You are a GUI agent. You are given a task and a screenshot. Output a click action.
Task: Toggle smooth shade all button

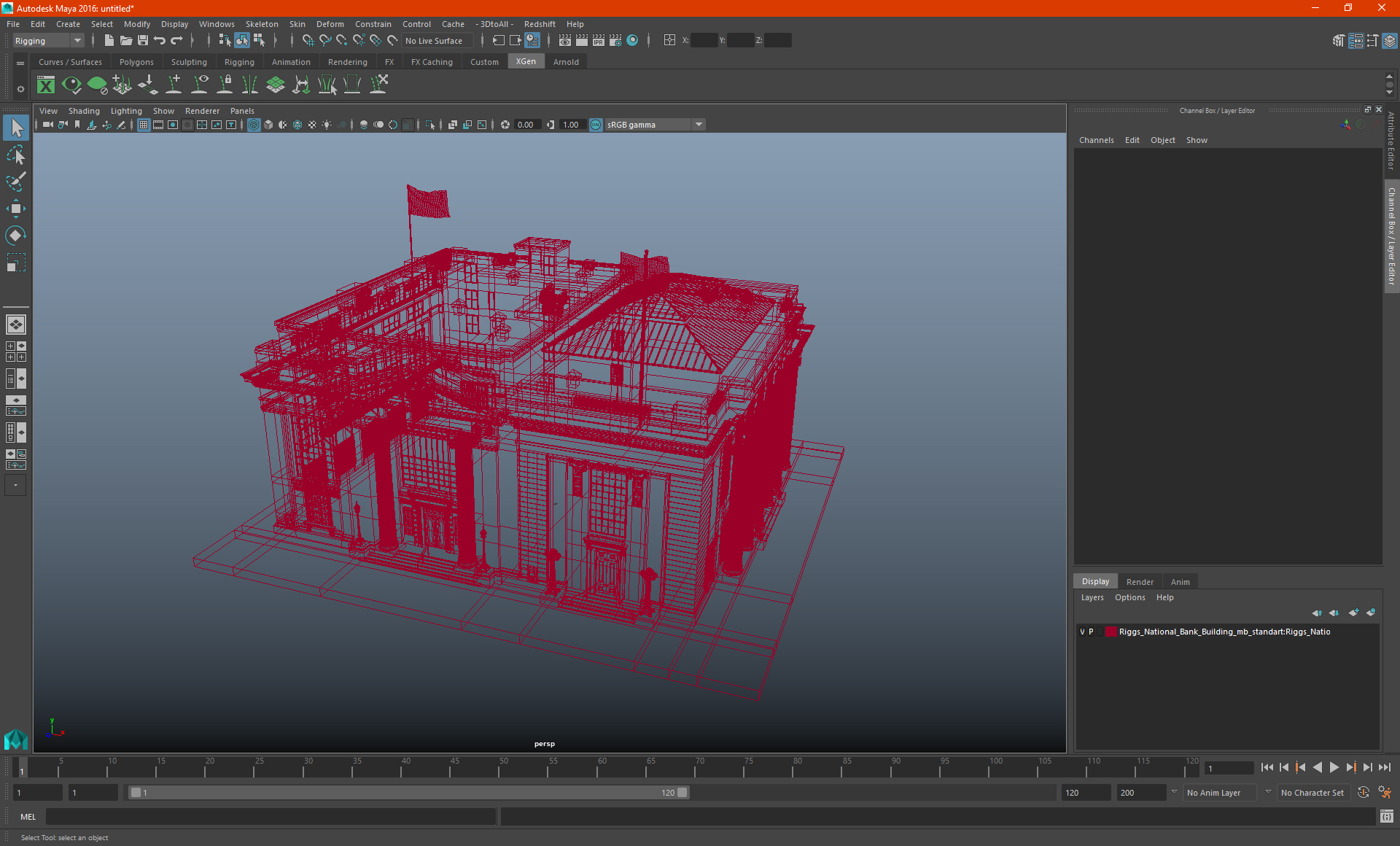tap(268, 125)
